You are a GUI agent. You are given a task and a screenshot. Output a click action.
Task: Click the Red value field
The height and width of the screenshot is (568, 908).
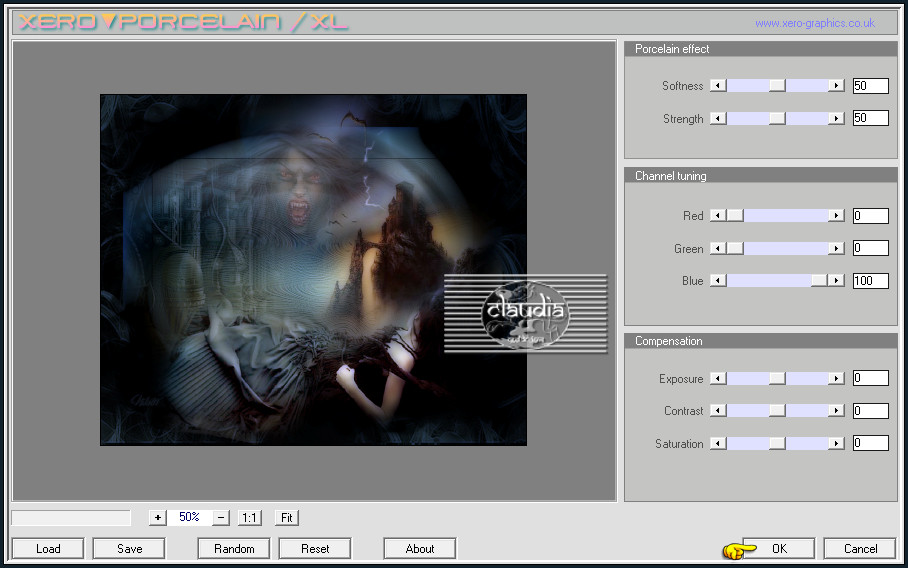(x=870, y=216)
